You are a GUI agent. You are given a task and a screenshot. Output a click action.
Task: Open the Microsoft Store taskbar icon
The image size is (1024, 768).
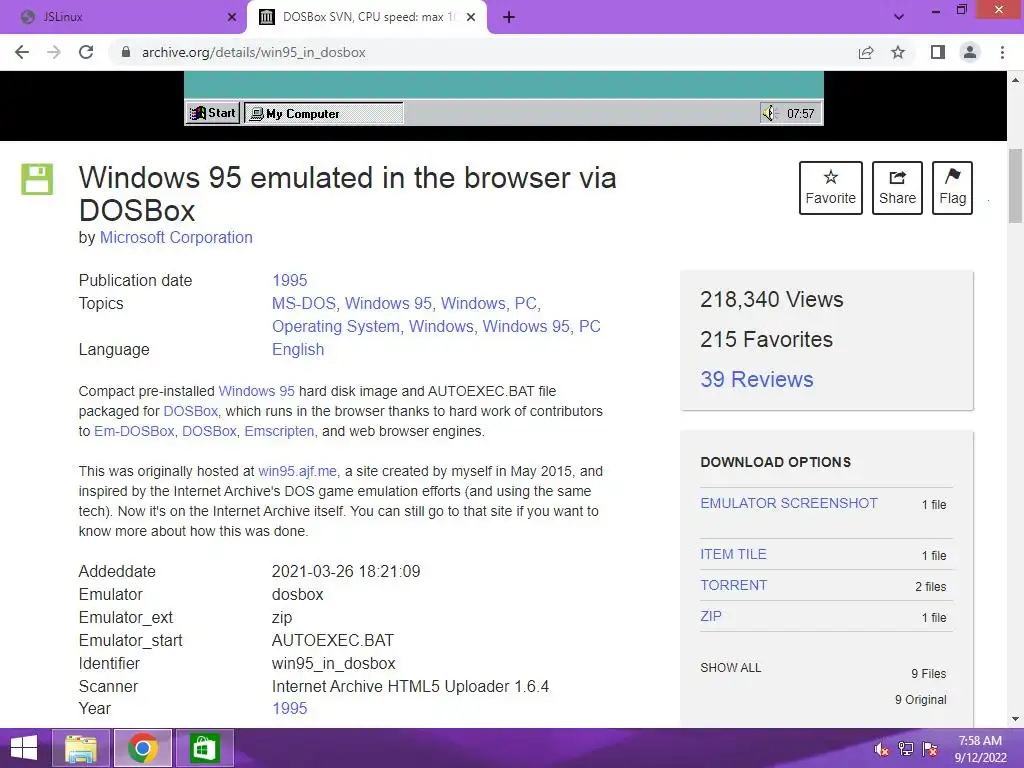coord(204,748)
